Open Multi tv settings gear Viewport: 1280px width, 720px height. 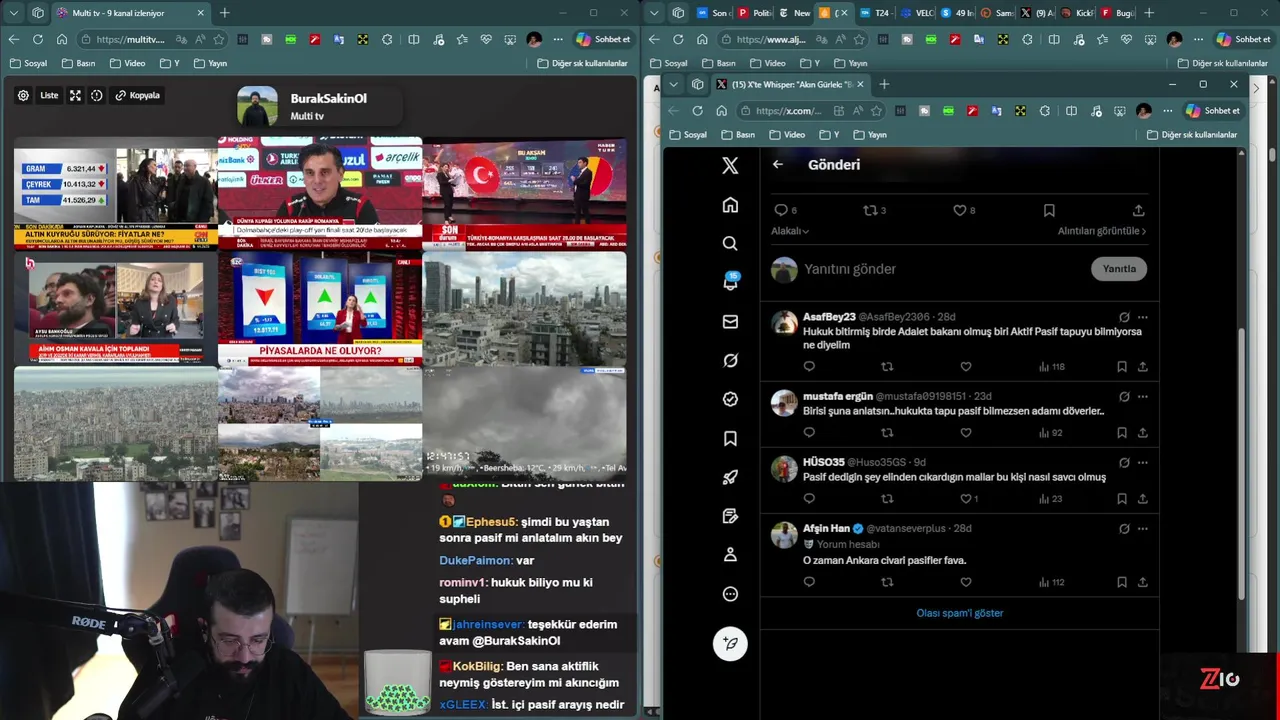(x=23, y=95)
